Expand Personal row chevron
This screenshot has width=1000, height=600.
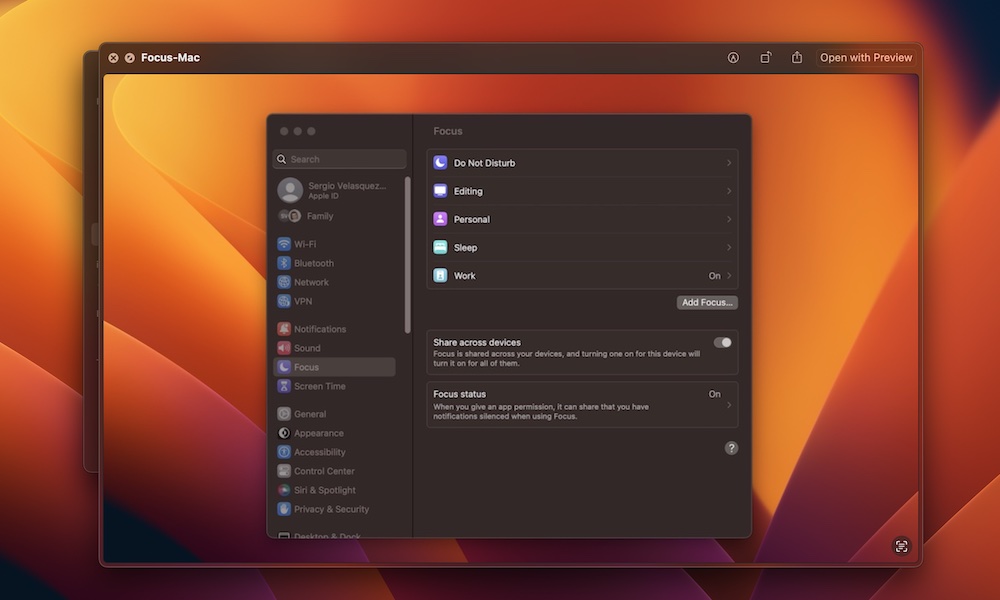[729, 219]
